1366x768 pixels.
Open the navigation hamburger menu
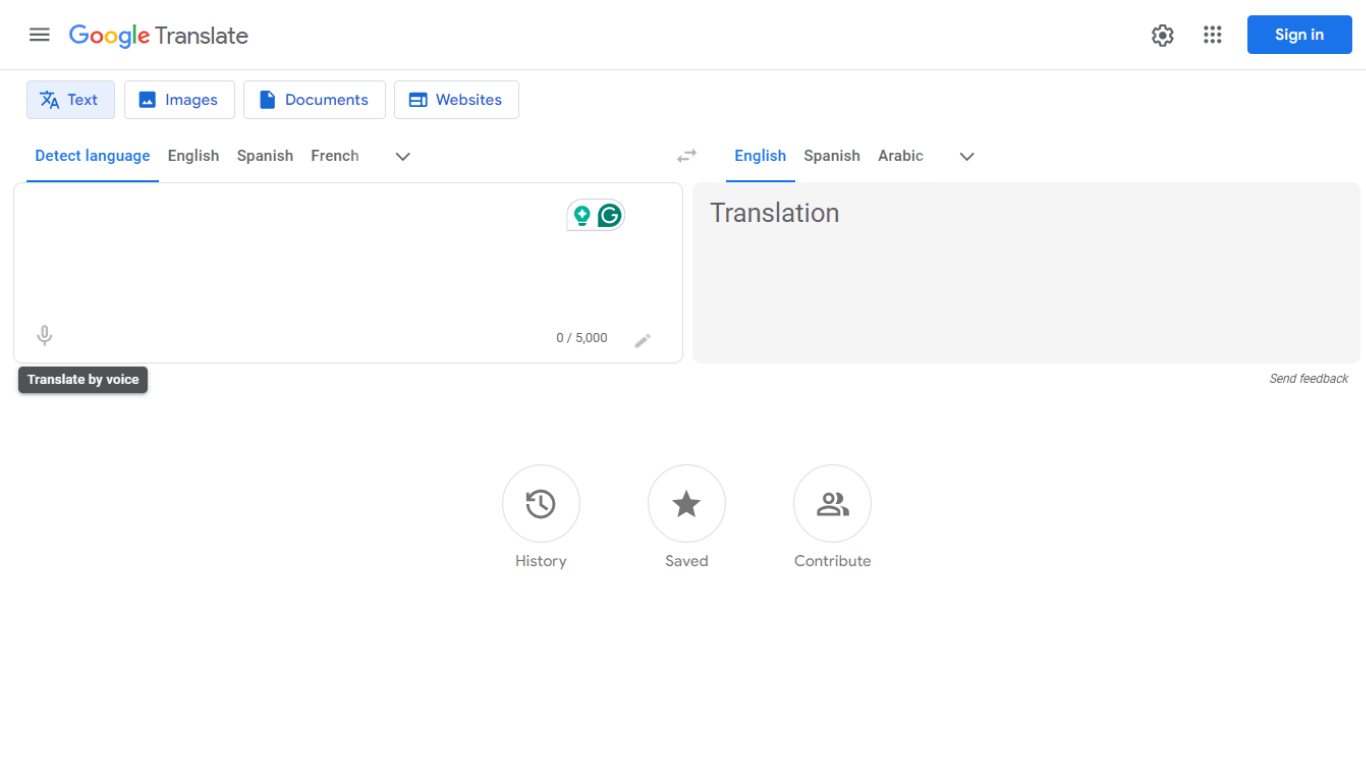tap(39, 34)
